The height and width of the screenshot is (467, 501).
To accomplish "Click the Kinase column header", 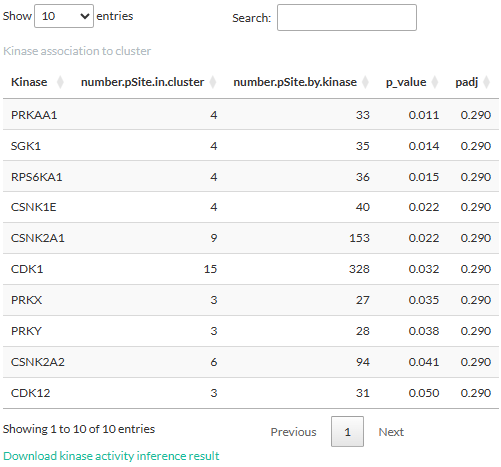I will (x=29, y=82).
